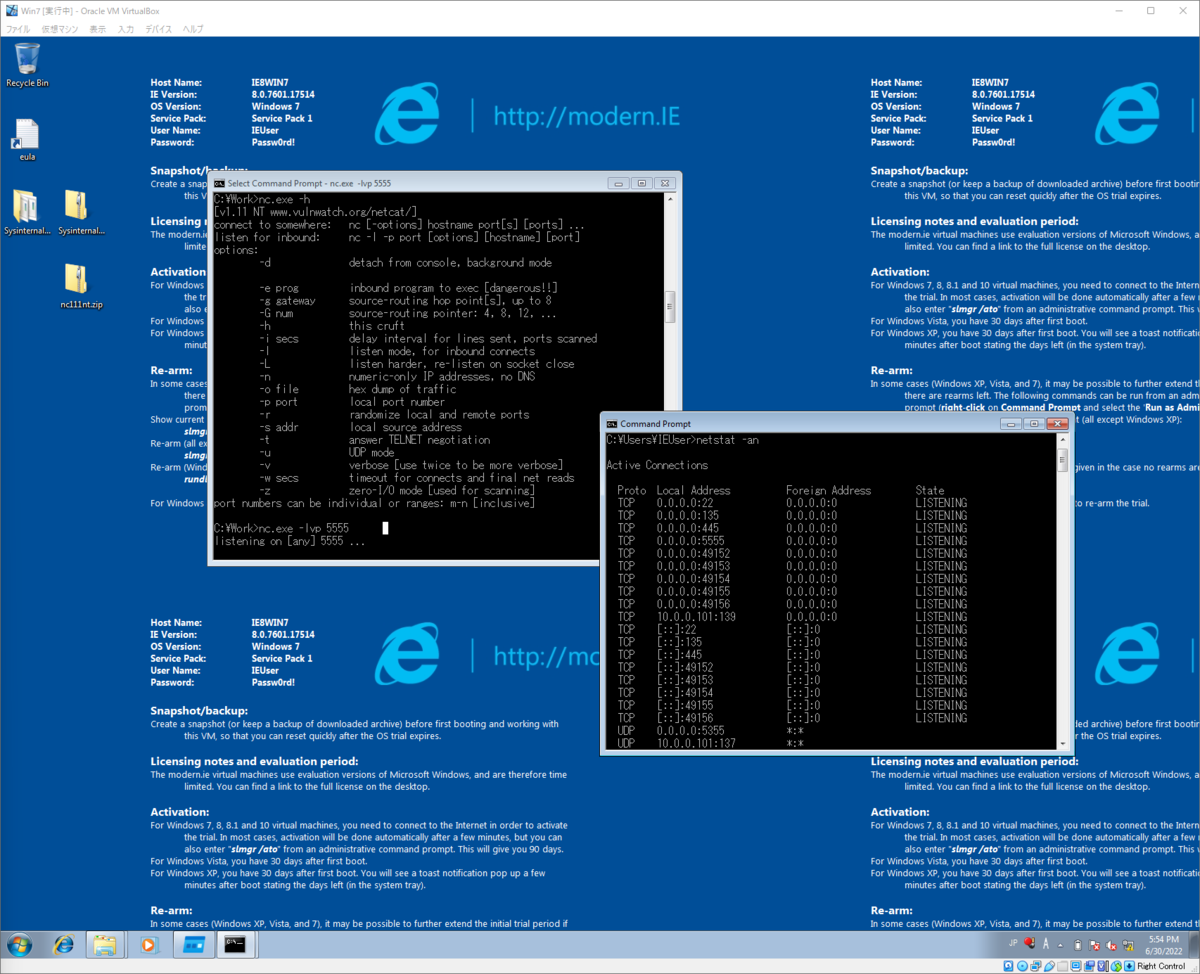
Task: Click the network warning tray icon
Action: 1128,944
